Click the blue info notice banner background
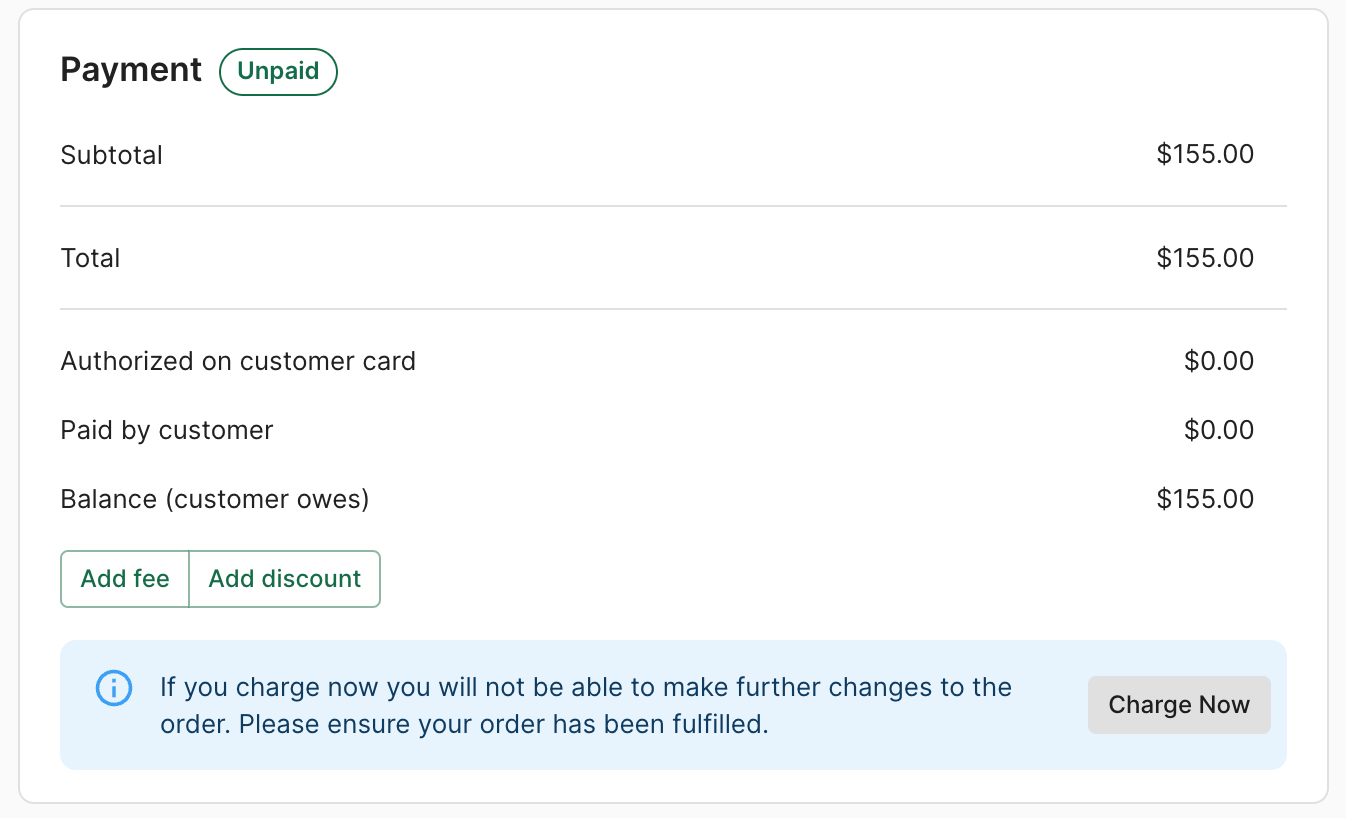This screenshot has height=818, width=1346. click(x=673, y=705)
